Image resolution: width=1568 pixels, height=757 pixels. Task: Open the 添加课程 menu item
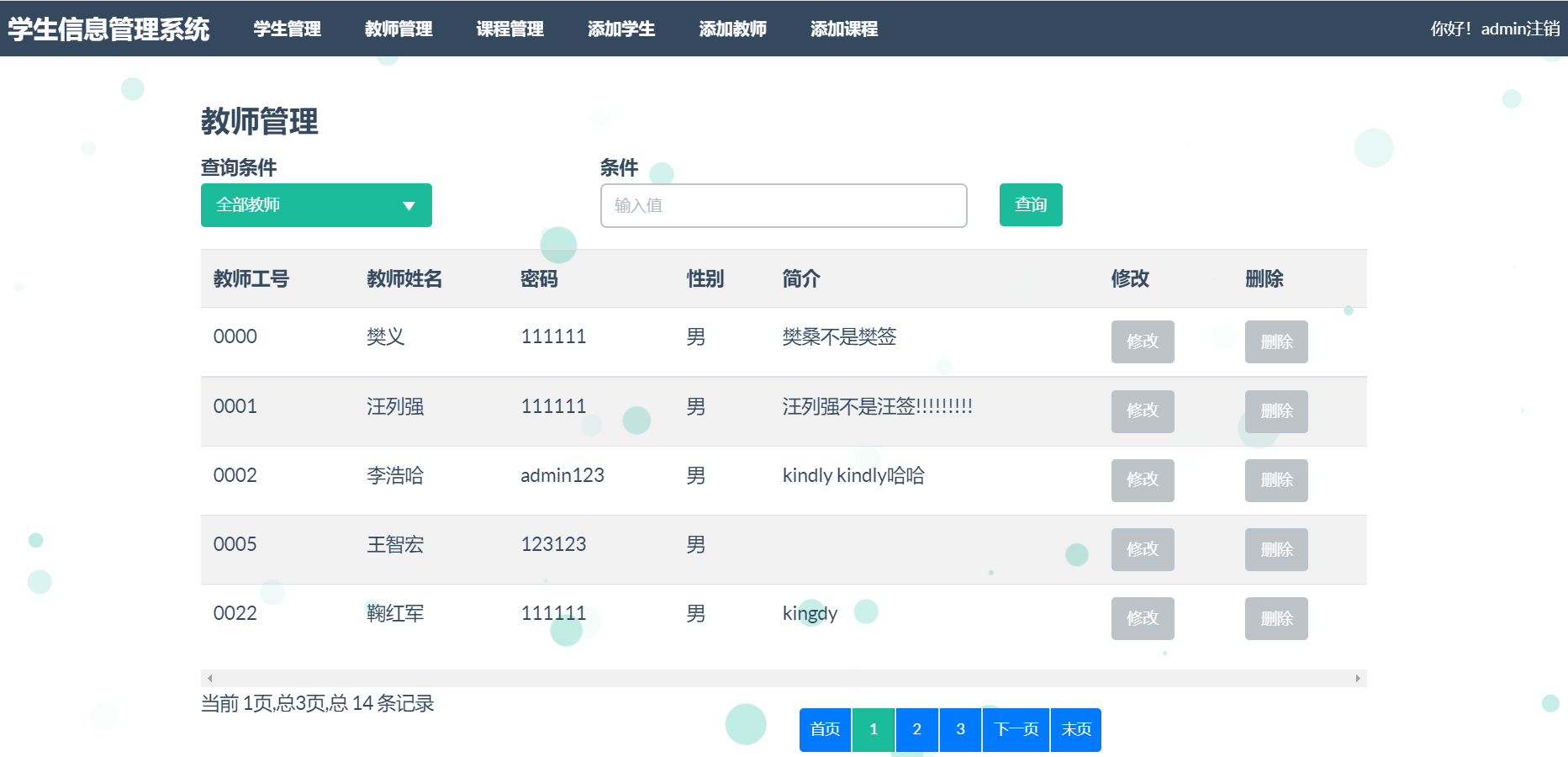pyautogui.click(x=843, y=29)
